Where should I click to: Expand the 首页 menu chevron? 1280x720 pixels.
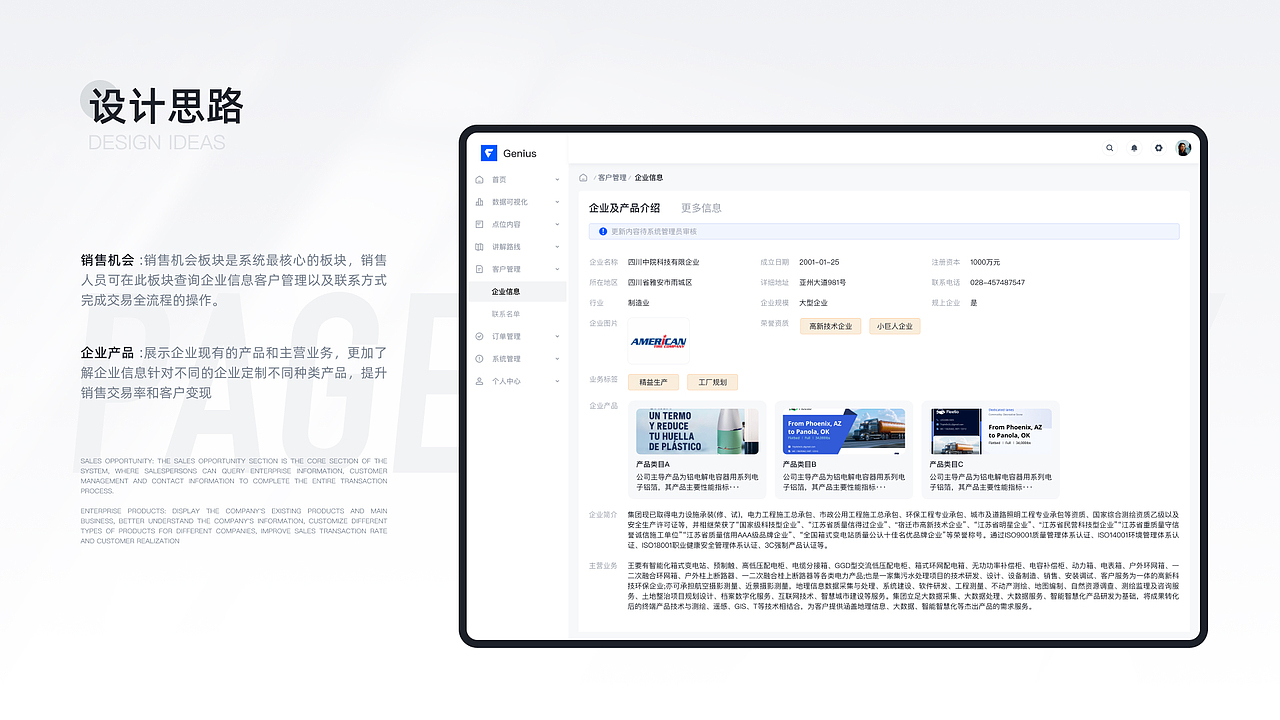[557, 180]
